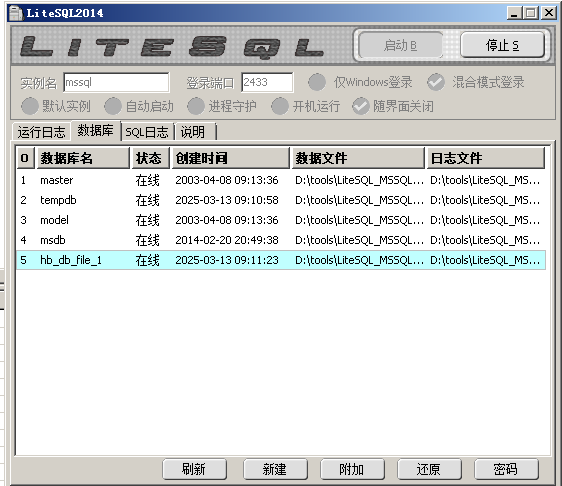
Task: Select the master database row
Action: tap(281, 180)
